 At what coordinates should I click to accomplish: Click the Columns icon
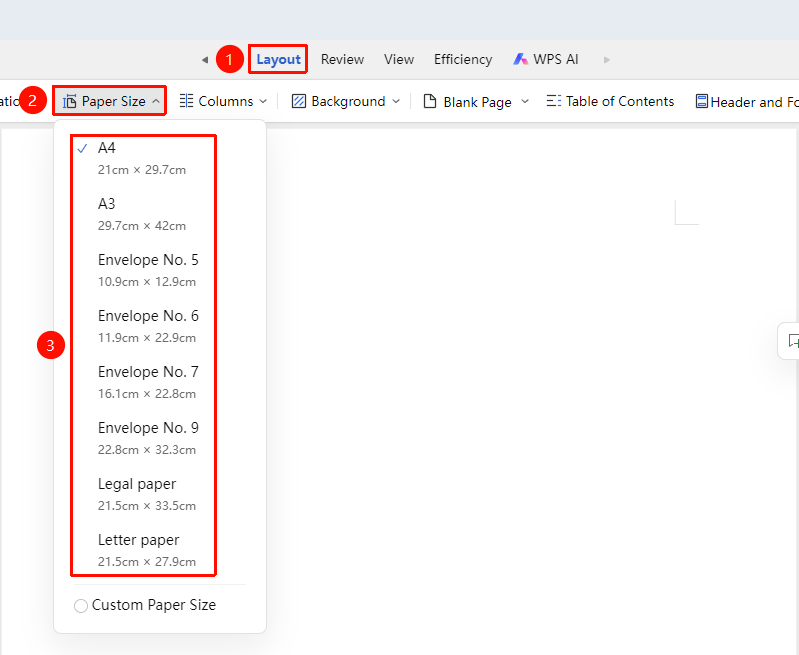click(x=187, y=101)
